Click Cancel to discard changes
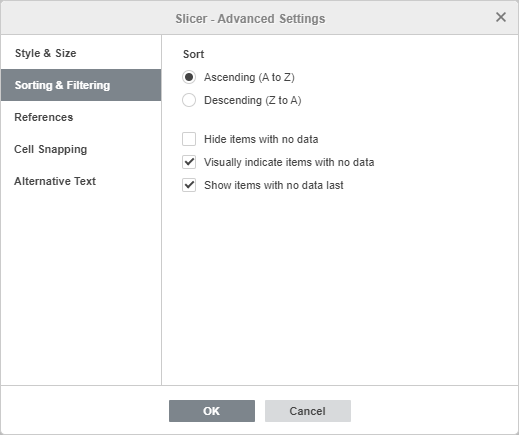 pos(308,411)
